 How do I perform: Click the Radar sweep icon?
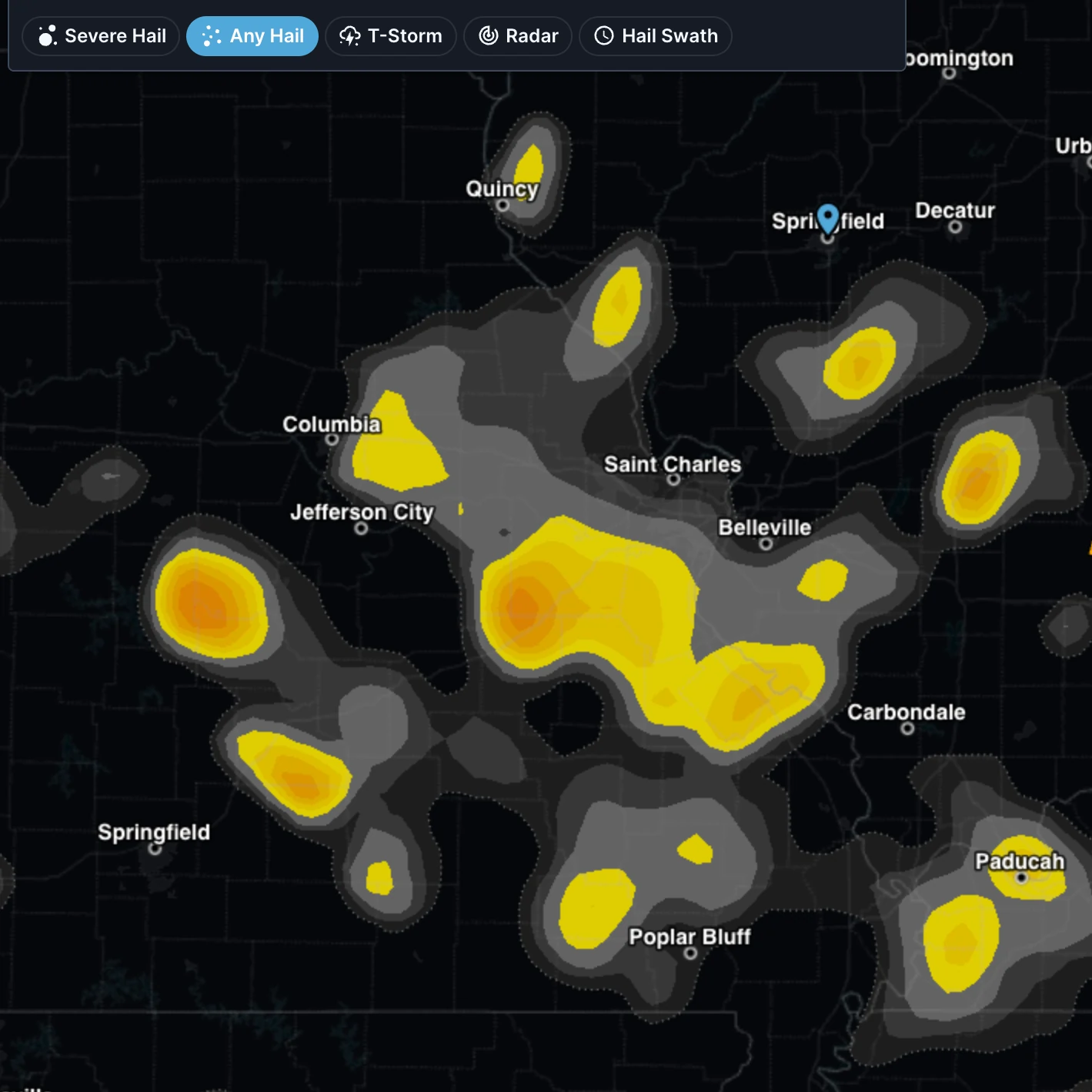(x=489, y=35)
